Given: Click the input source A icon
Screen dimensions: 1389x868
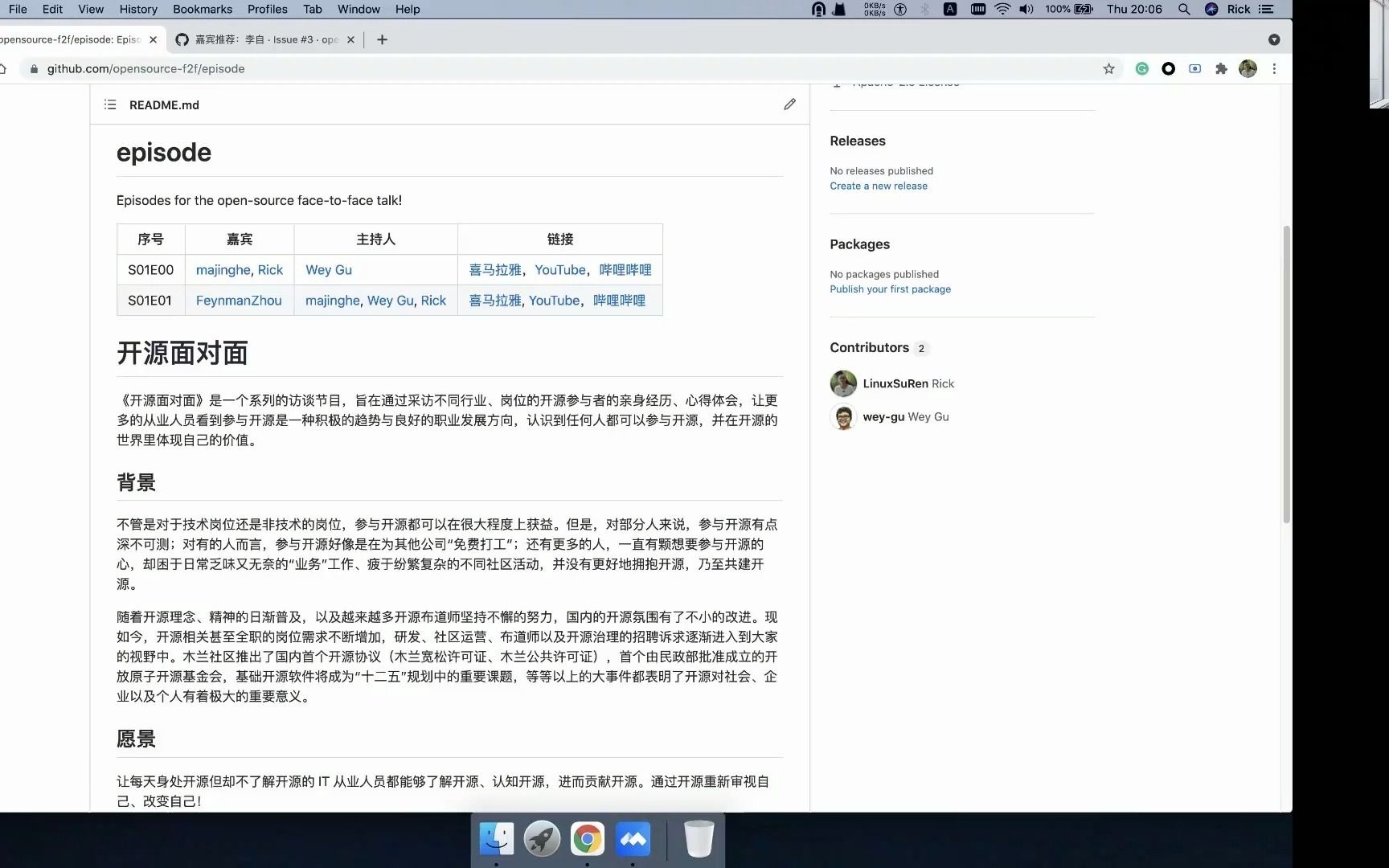Looking at the screenshot, I should (950, 9).
